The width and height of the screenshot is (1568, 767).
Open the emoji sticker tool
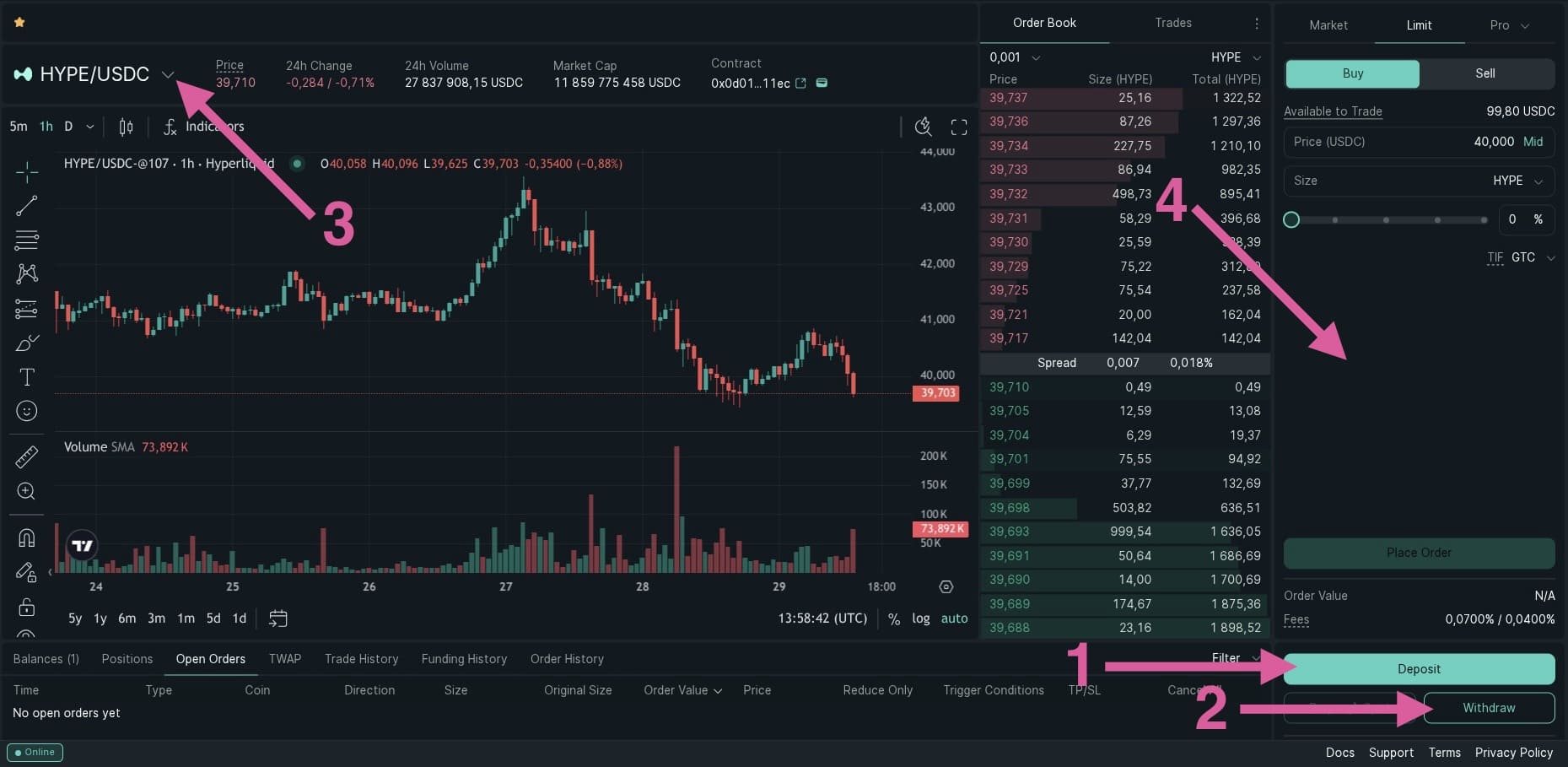27,411
